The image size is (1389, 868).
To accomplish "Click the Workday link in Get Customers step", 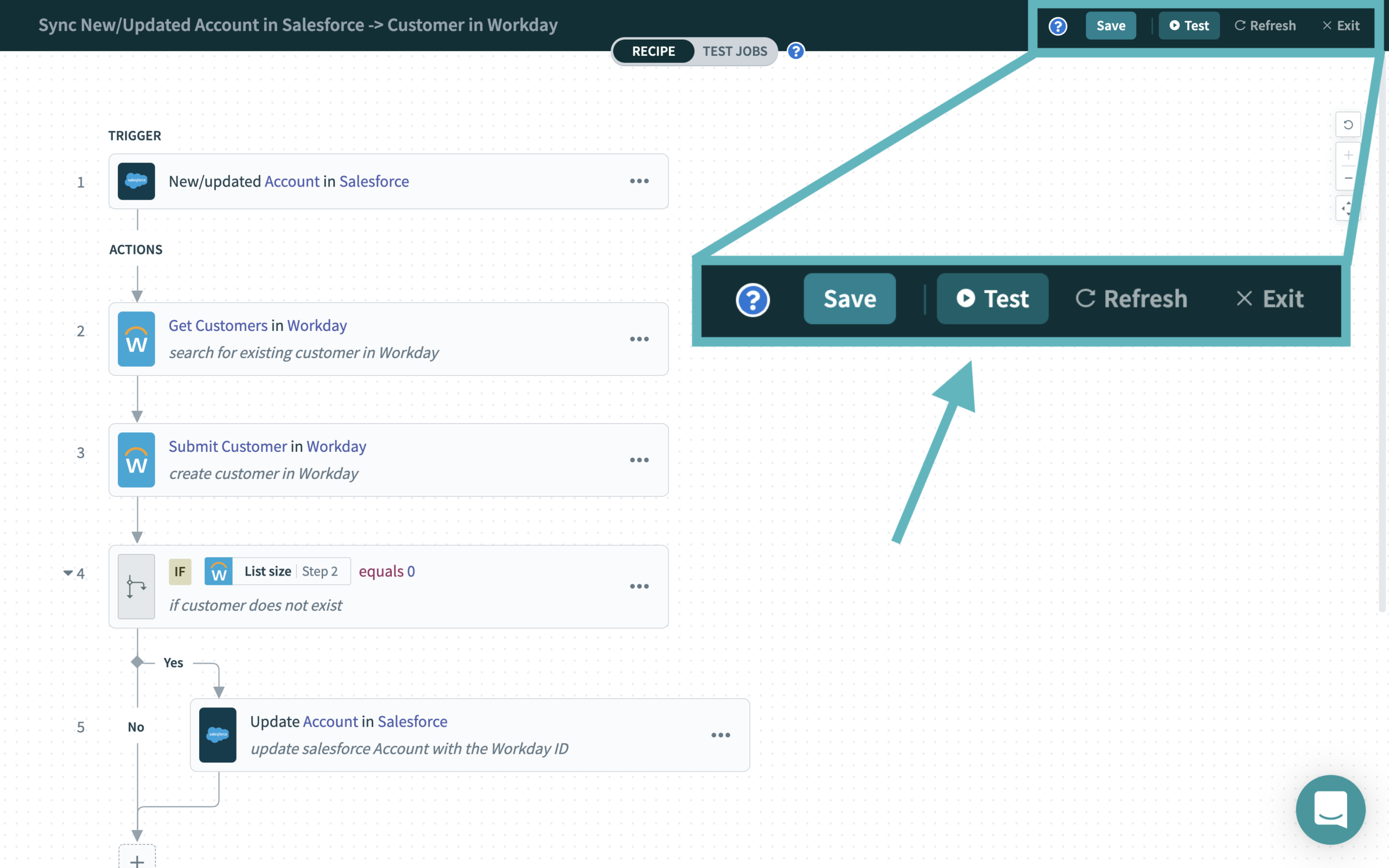I will 317,325.
